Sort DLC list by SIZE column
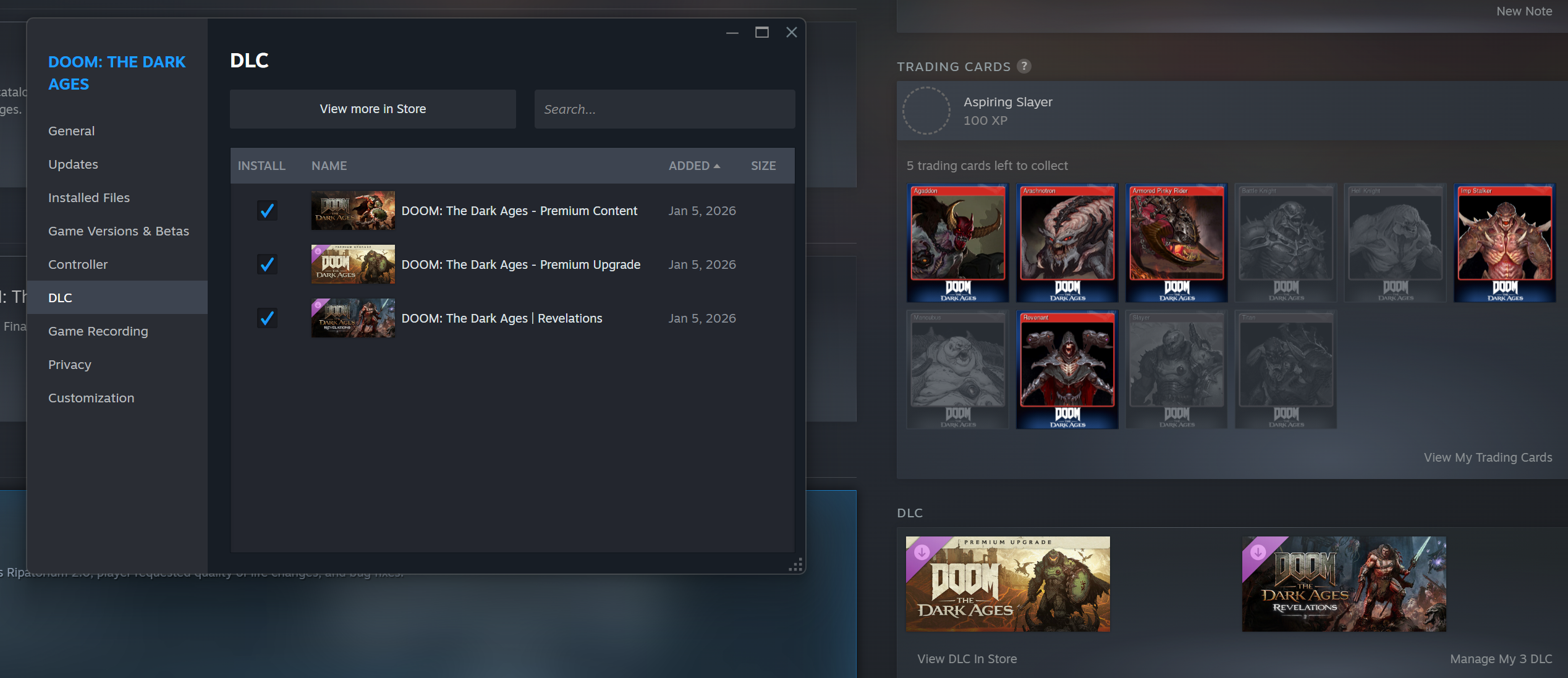Image resolution: width=1568 pixels, height=678 pixels. click(763, 166)
